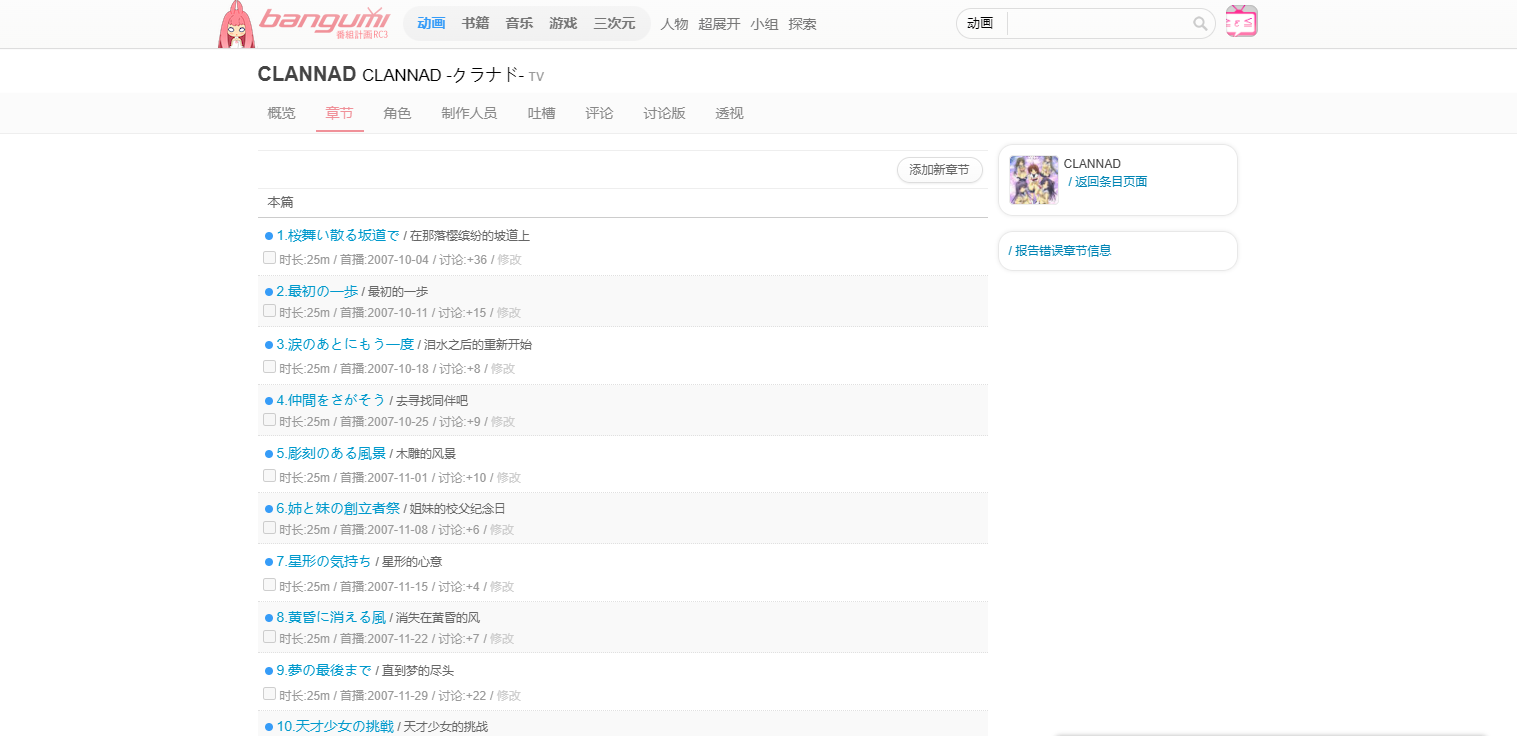Image resolution: width=1517 pixels, height=736 pixels.
Task: Open 三次元 in the top navigation
Action: coord(614,24)
